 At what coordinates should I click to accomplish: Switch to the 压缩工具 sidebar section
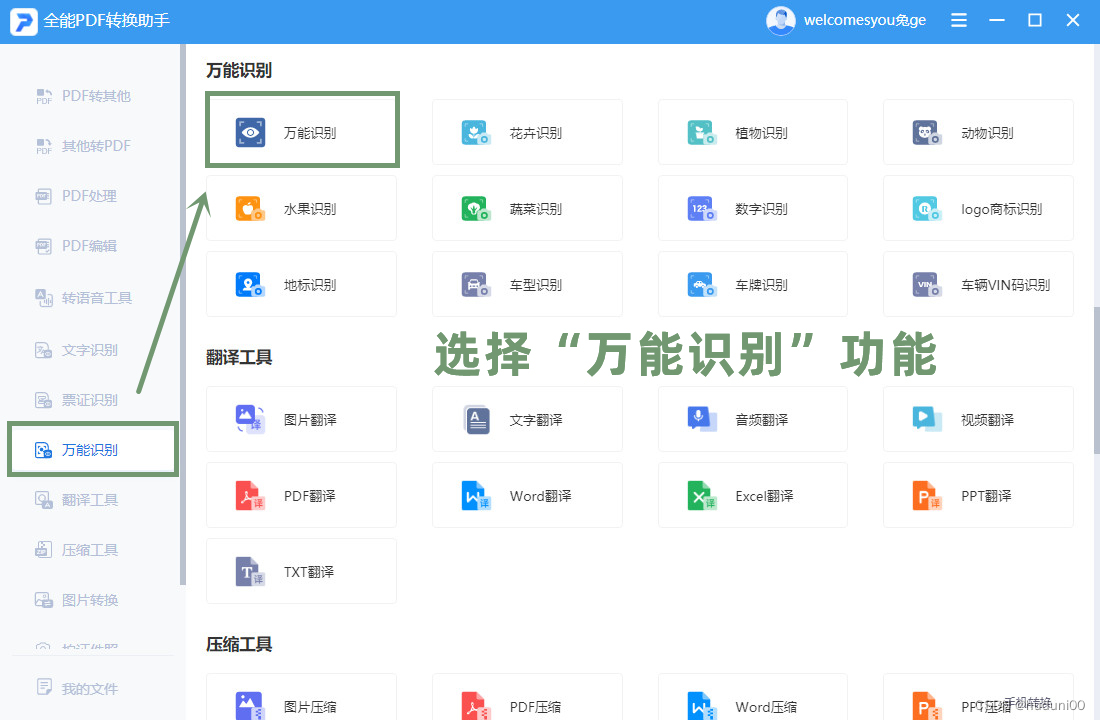coord(92,549)
